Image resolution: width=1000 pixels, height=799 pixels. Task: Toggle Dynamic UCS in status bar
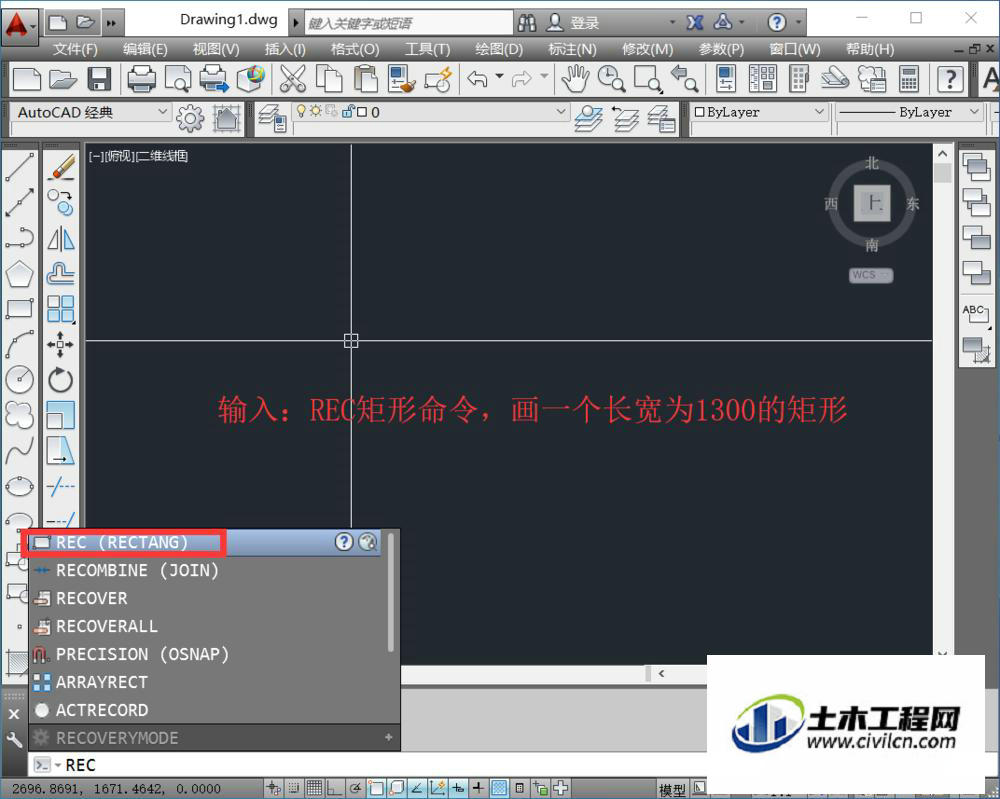[x=438, y=788]
